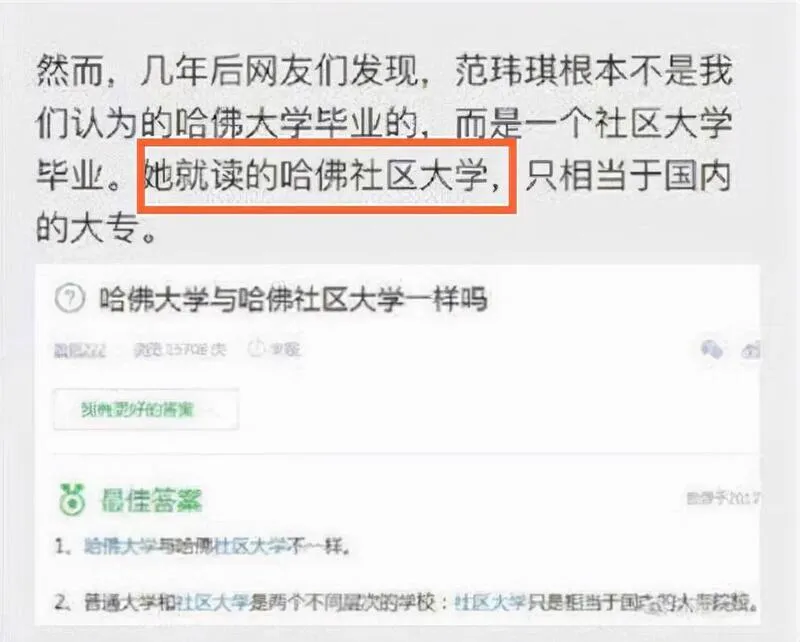Click the asker's username under the question title

pyautogui.click(x=80, y=350)
